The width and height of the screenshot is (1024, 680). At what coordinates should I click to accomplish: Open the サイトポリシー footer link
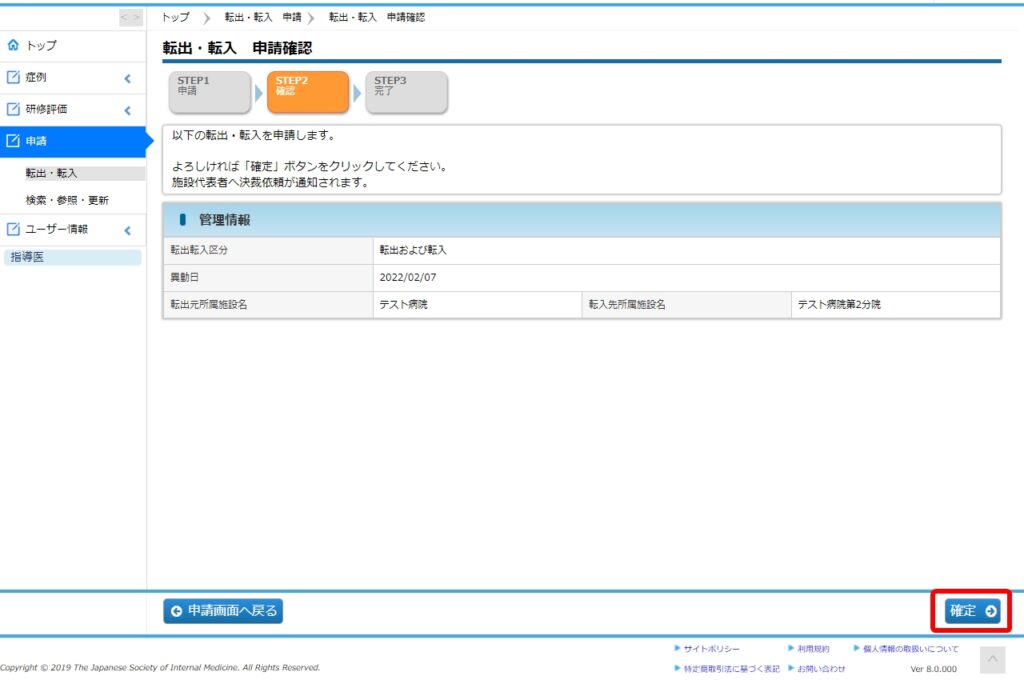[x=711, y=649]
